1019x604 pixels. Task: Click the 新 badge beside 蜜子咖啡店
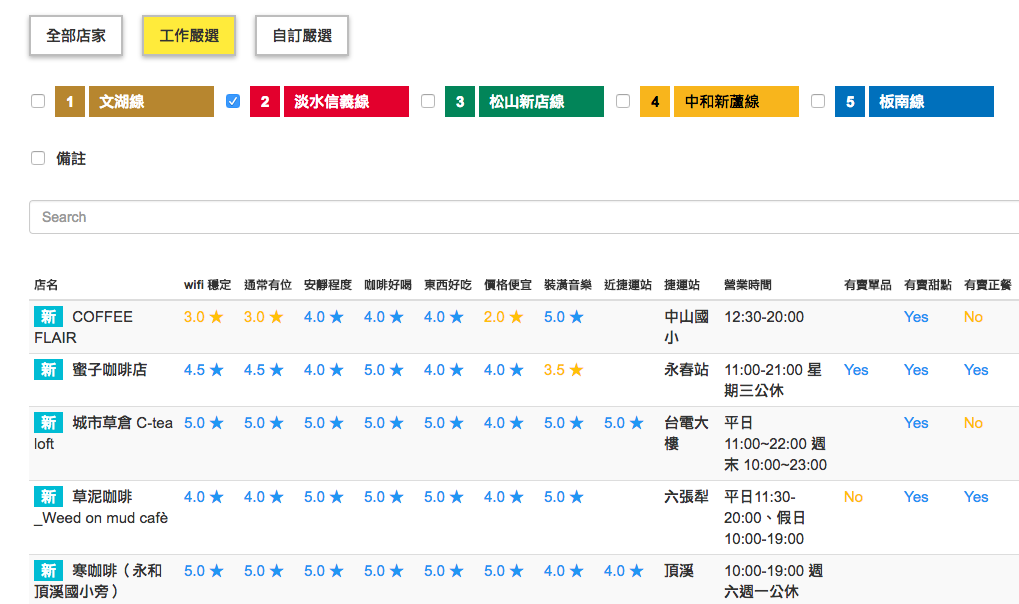coord(49,370)
